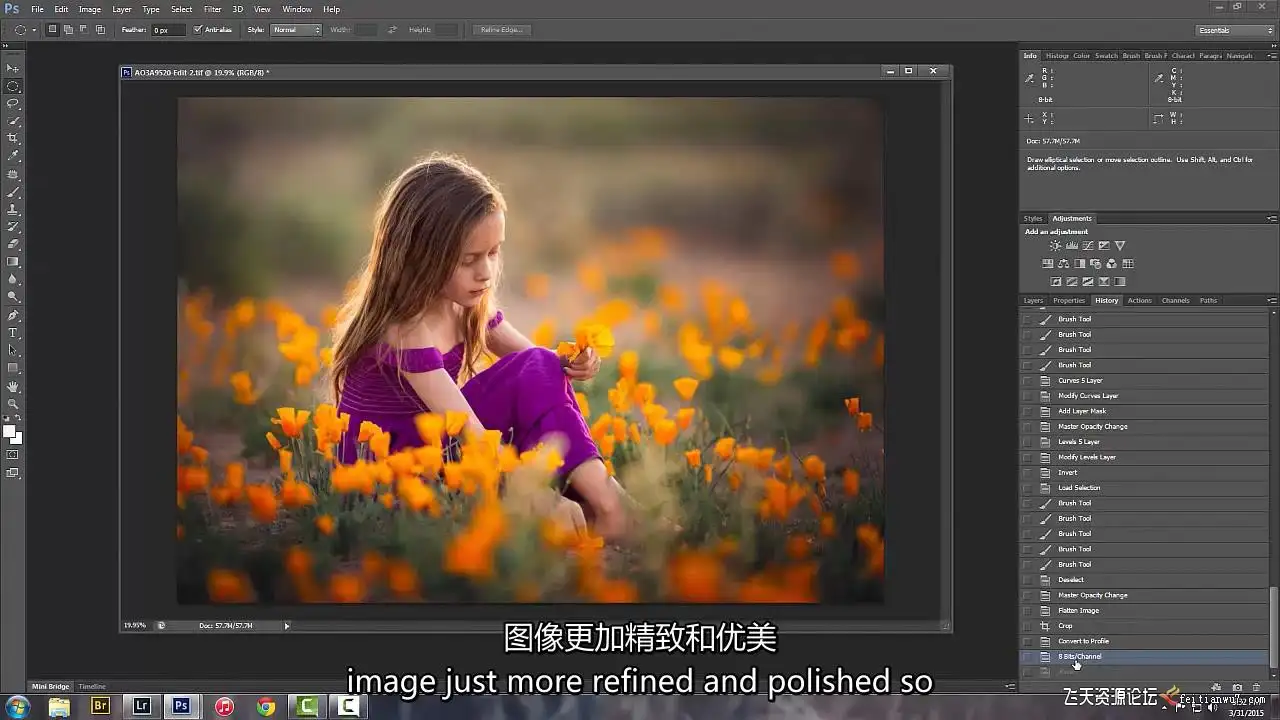Open the Essentials workspace dropdown
The width and height of the screenshot is (1280, 720).
pyautogui.click(x=1234, y=30)
